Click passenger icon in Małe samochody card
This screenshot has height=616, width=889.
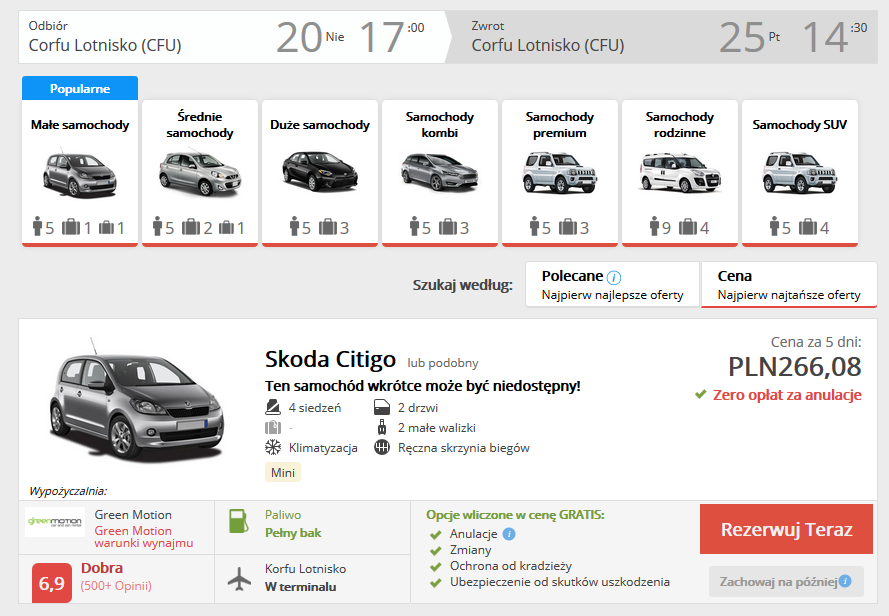[37, 226]
